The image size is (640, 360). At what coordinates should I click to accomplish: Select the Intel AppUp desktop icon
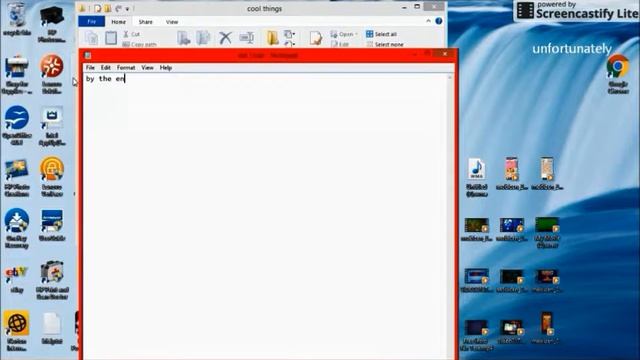tap(51, 126)
